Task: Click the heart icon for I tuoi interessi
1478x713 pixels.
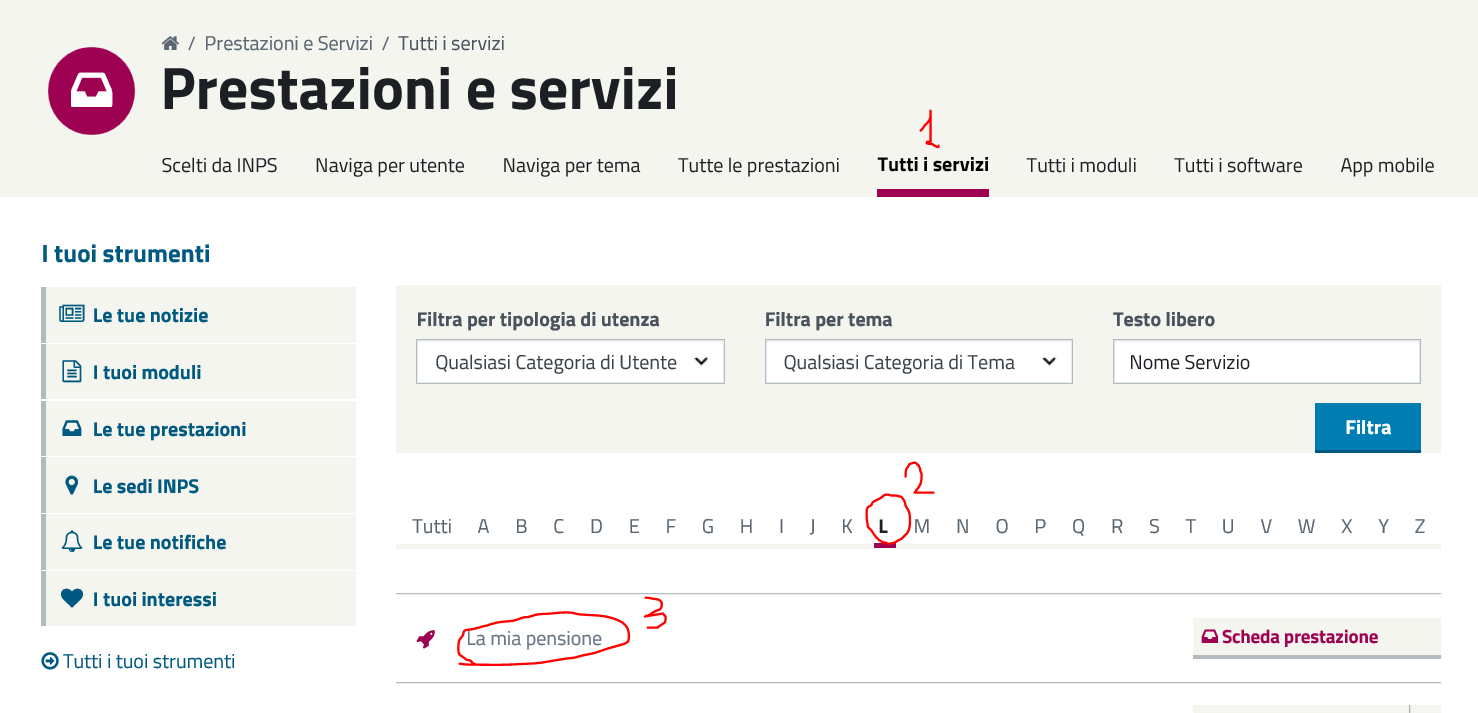Action: point(72,599)
